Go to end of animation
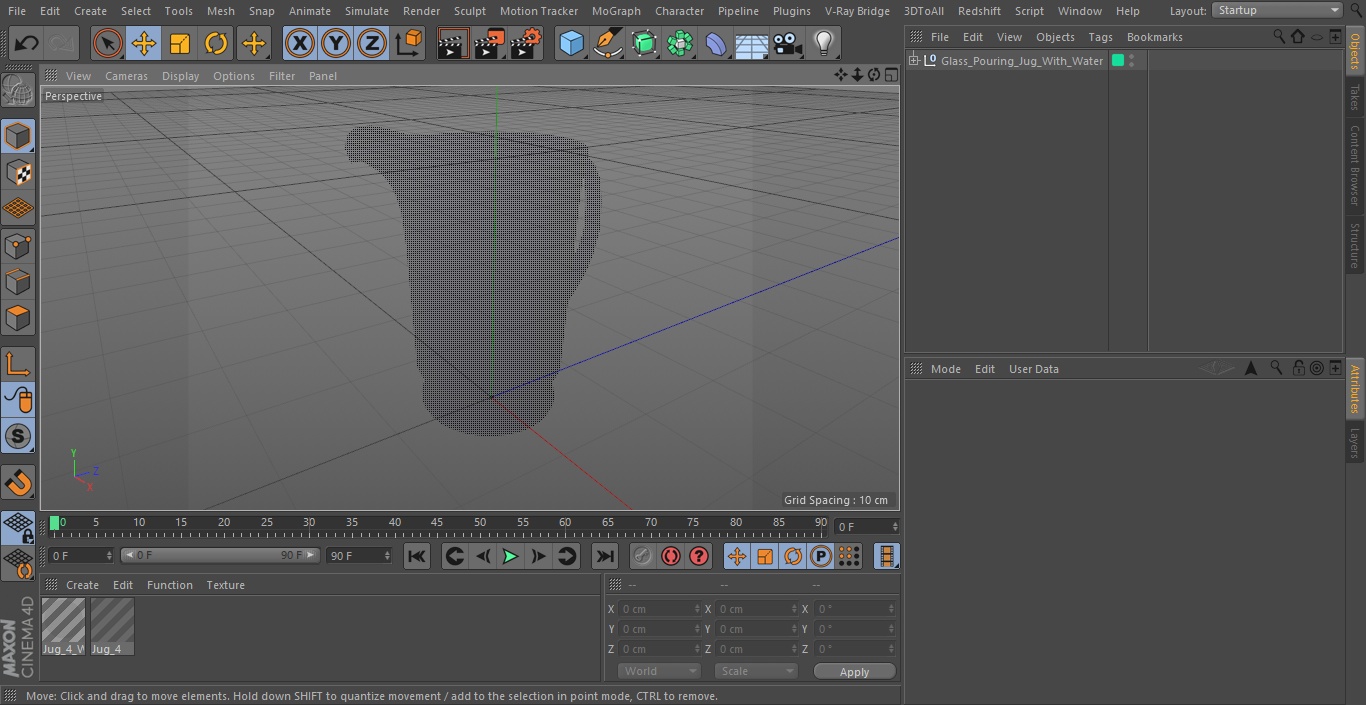The image size is (1366, 705). pyautogui.click(x=604, y=556)
